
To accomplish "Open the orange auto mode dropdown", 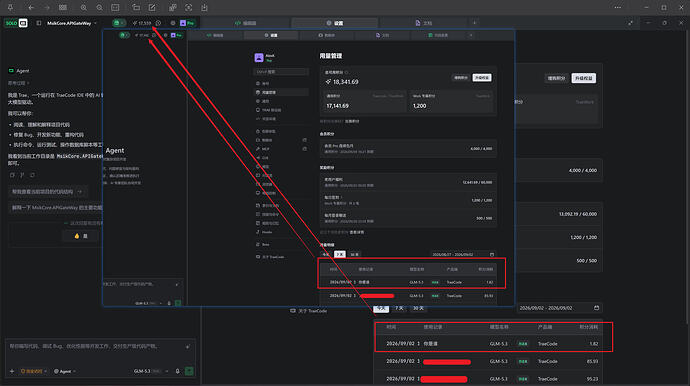I will 33,371.
